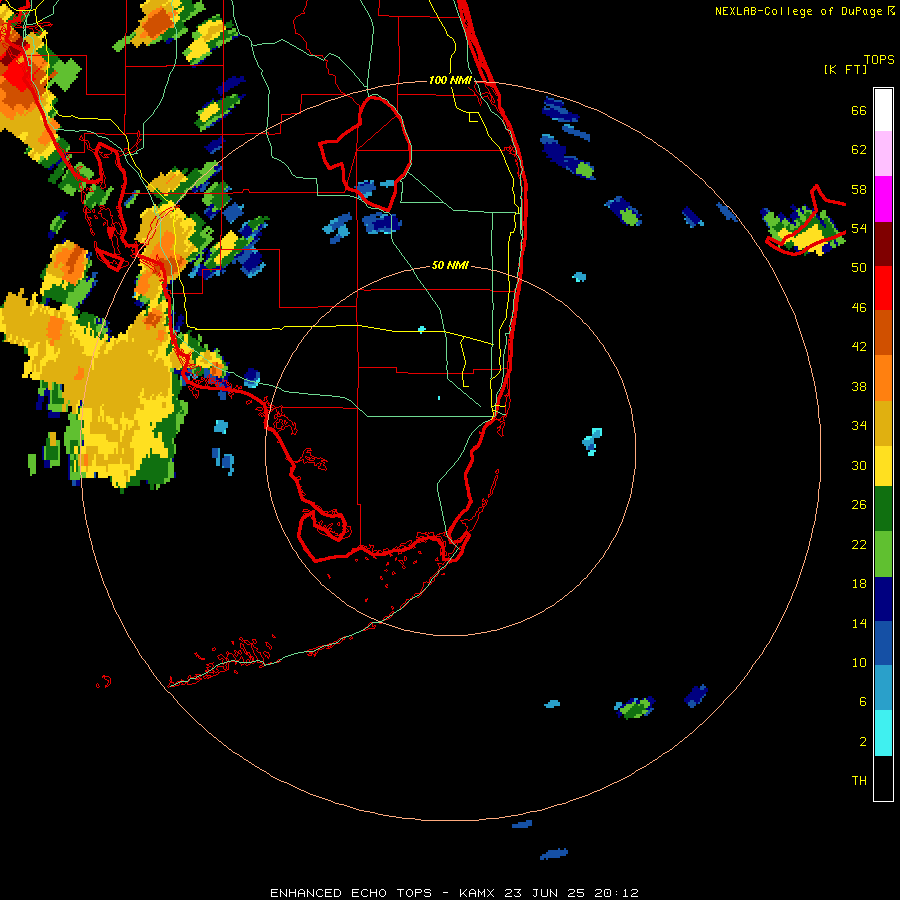
Task: Pick the sky blue legend swatch
Action: [883, 688]
